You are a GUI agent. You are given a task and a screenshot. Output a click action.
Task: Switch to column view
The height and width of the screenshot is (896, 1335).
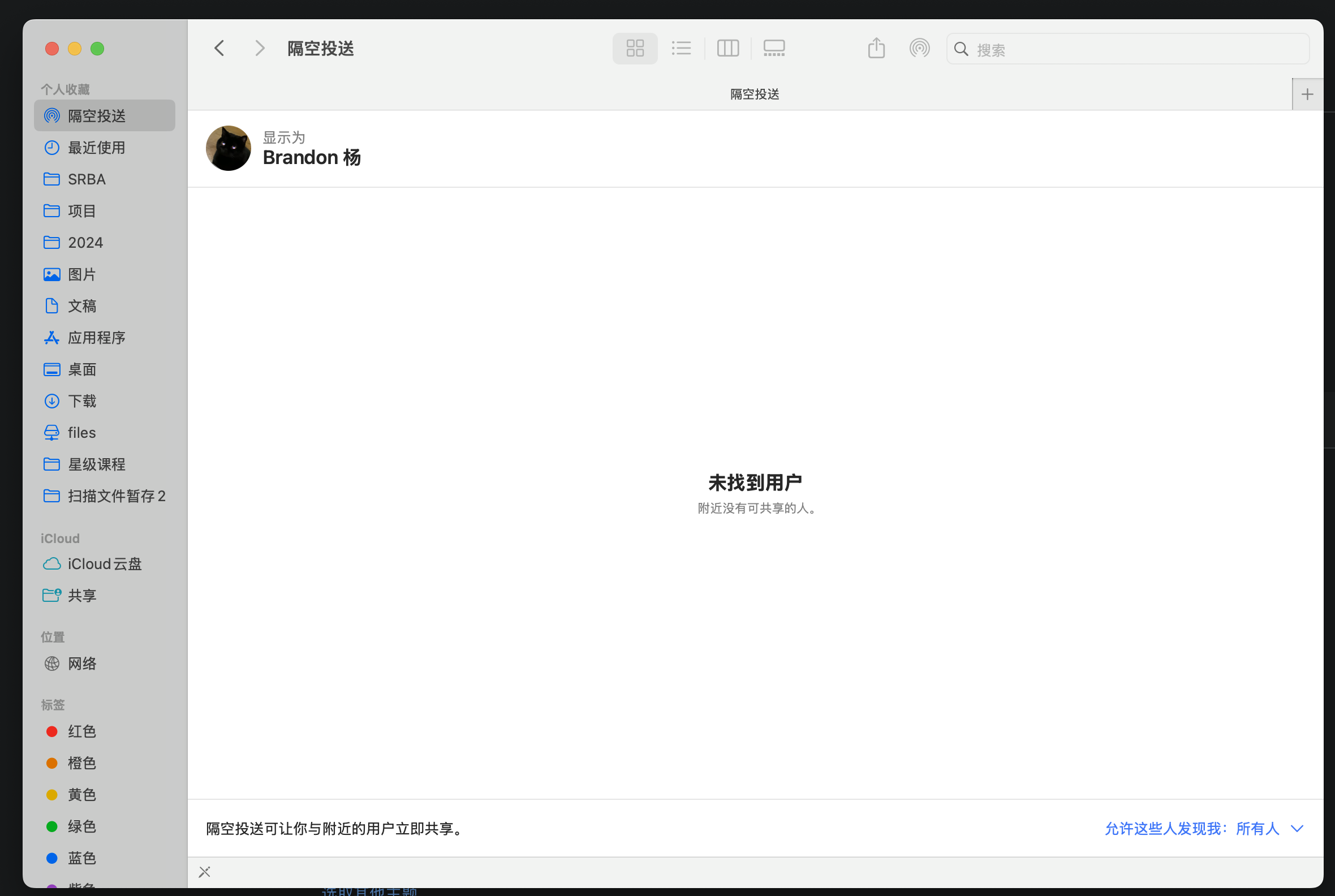click(727, 49)
